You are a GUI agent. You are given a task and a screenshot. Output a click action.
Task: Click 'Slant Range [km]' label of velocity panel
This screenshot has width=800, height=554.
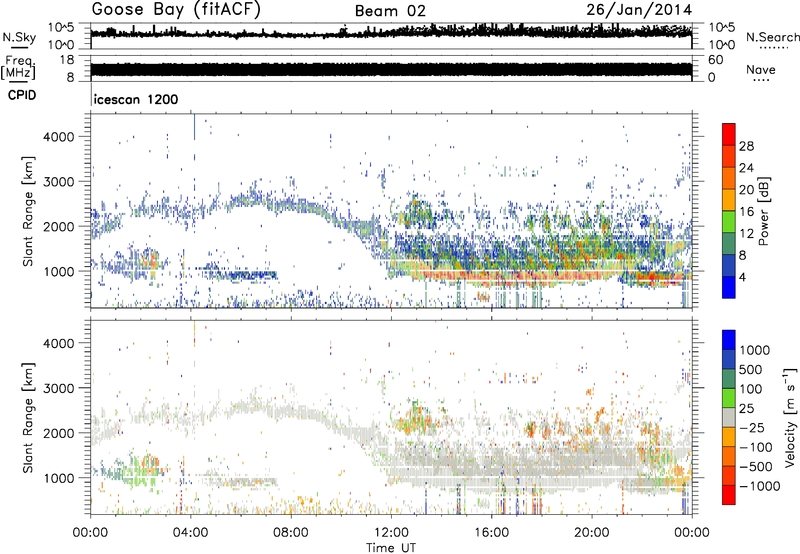coord(28,417)
